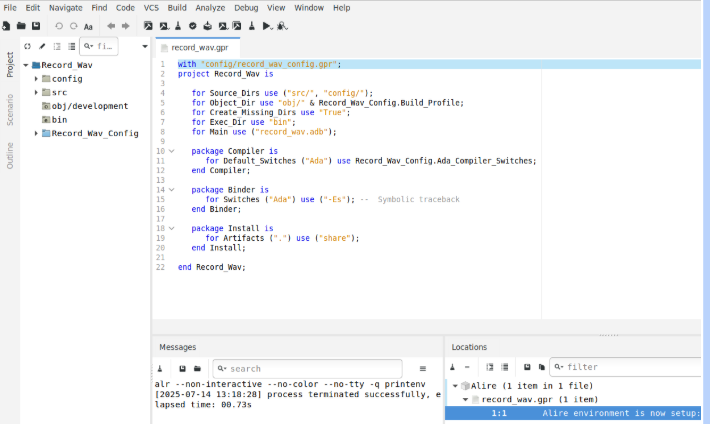
Task: Click the checkmark check-semantics toolbar icon
Action: click(193, 26)
